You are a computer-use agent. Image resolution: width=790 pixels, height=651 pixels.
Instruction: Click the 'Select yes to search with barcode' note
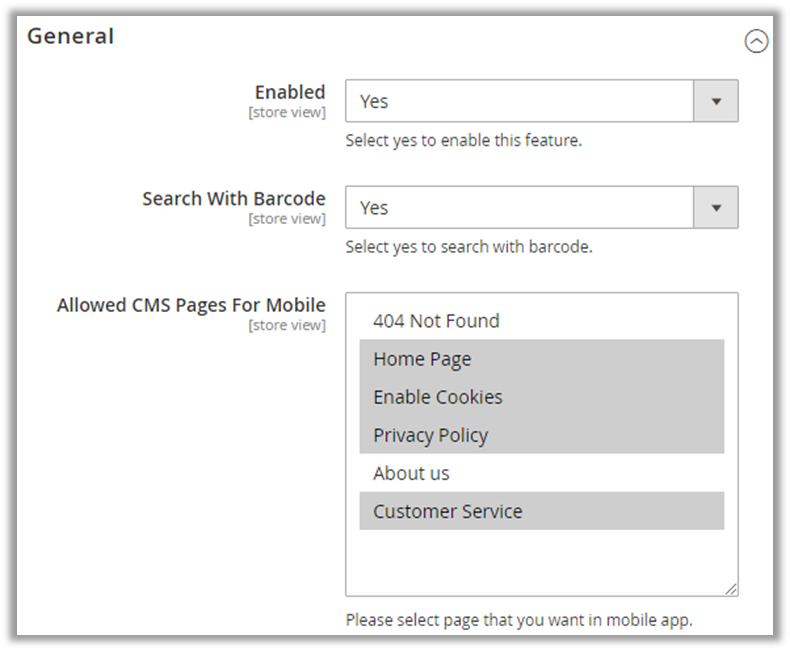[468, 246]
